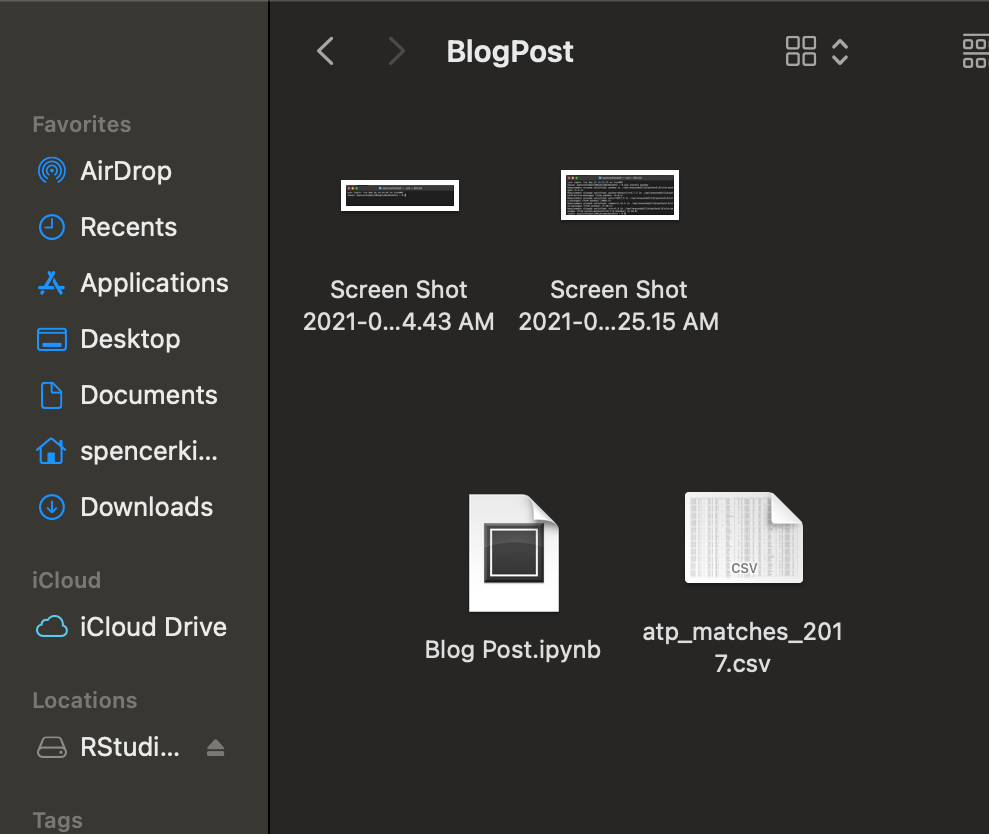Click the iCloud section header
Screen dimensions: 989x834
click(66, 580)
